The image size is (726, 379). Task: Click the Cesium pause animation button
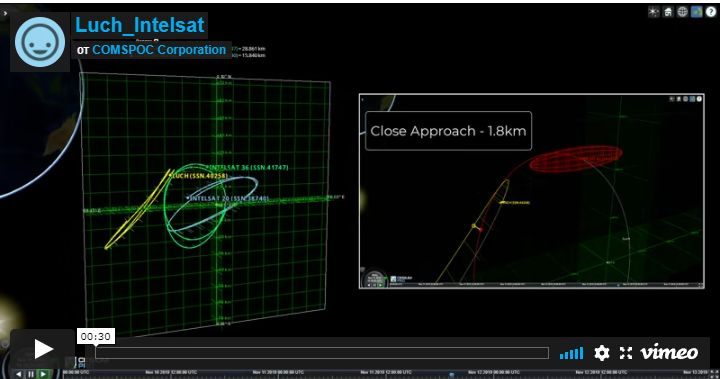[31, 374]
